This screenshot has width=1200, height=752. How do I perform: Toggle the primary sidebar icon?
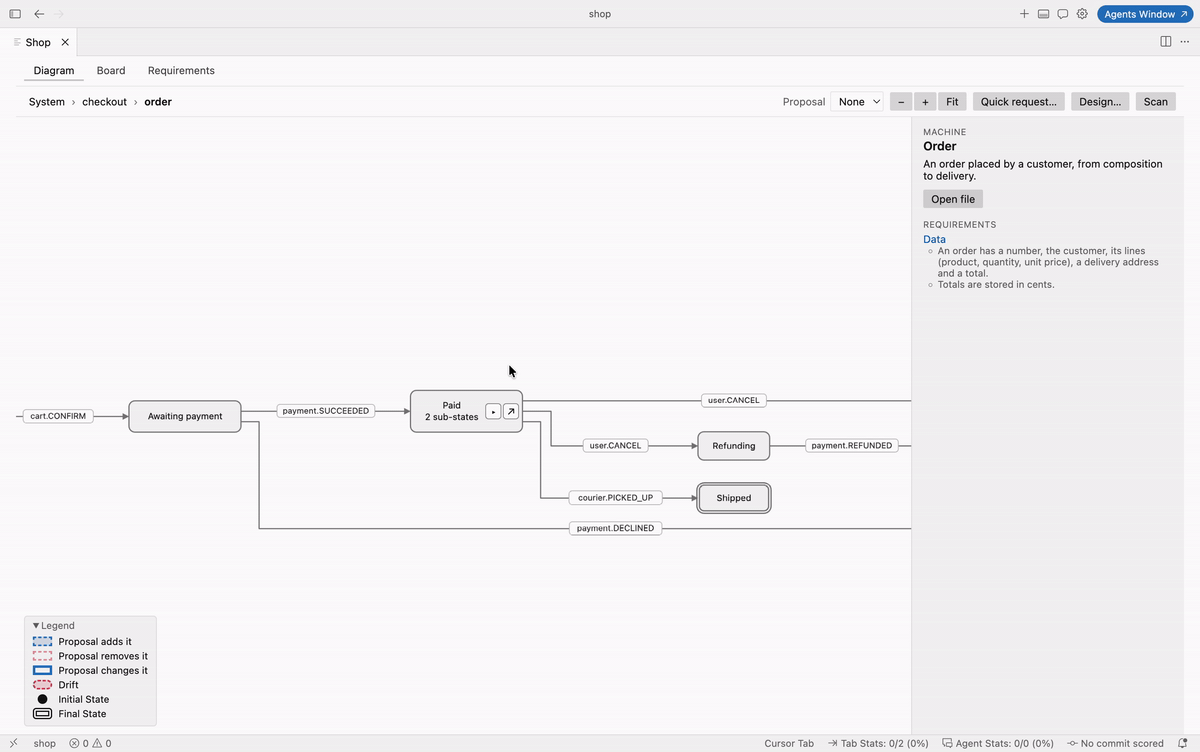tap(15, 14)
